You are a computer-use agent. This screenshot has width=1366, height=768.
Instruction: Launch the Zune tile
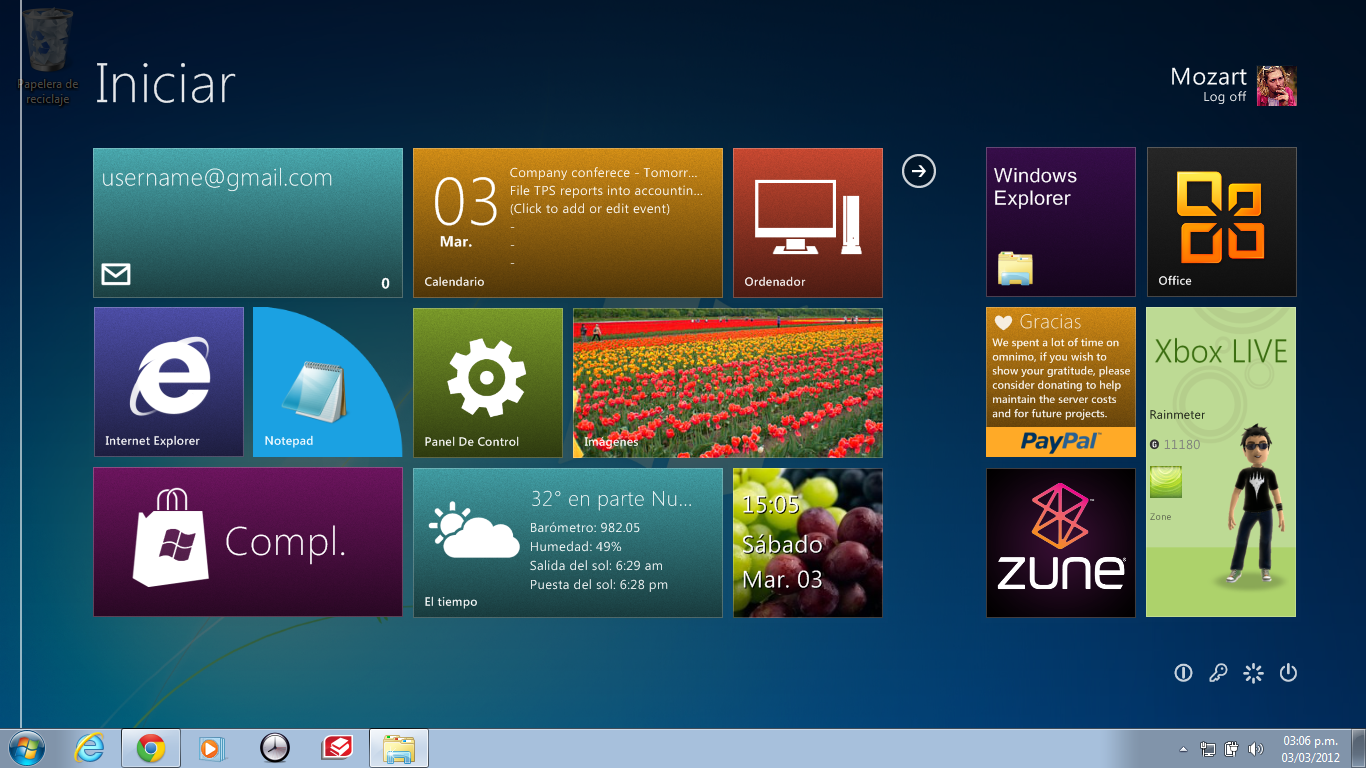coord(1060,542)
